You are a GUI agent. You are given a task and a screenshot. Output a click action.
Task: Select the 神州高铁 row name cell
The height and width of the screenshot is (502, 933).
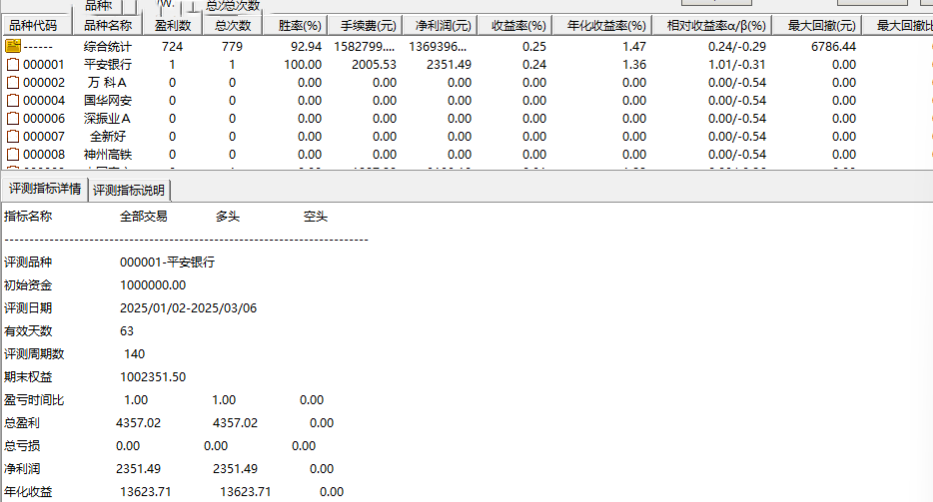[x=108, y=155]
